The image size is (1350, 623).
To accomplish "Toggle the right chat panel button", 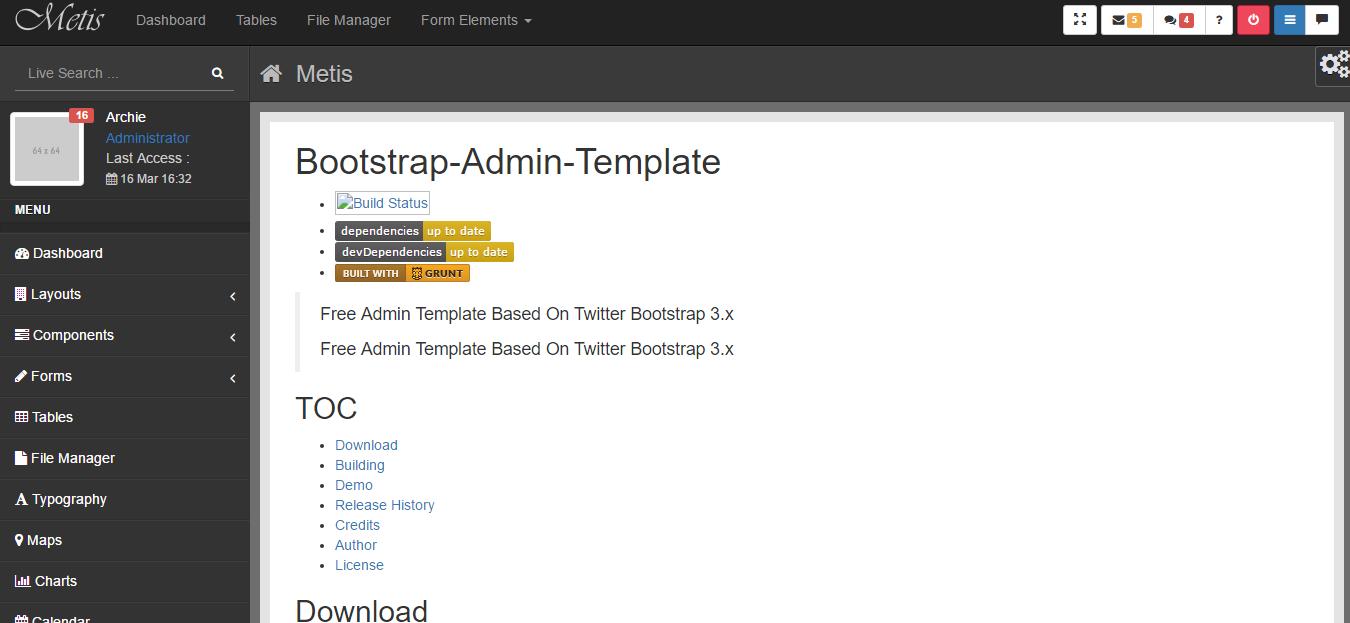I will (x=1322, y=20).
